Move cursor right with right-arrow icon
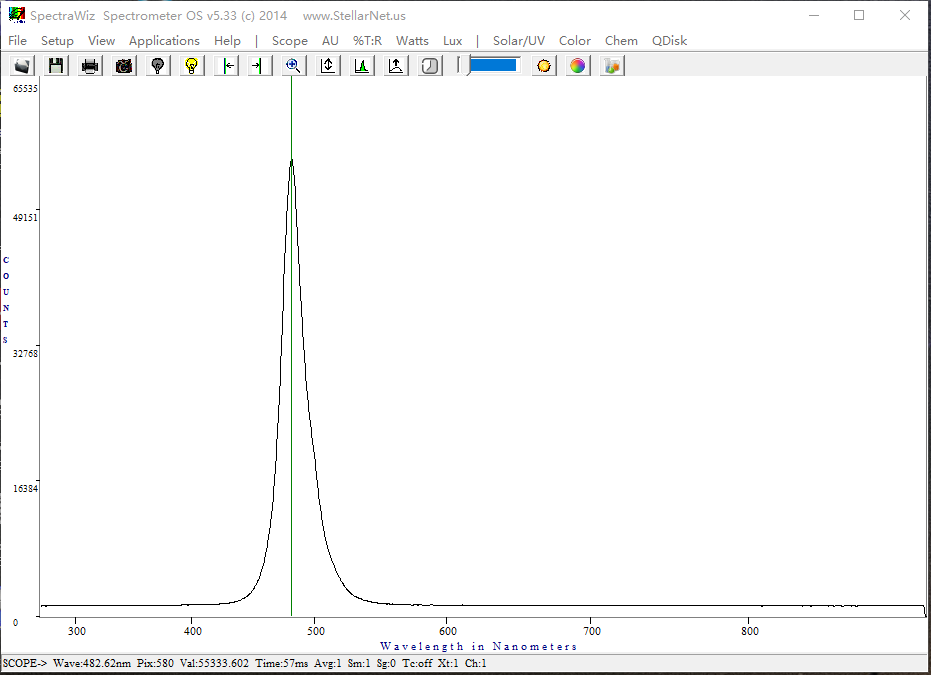The image size is (931, 675). click(258, 66)
